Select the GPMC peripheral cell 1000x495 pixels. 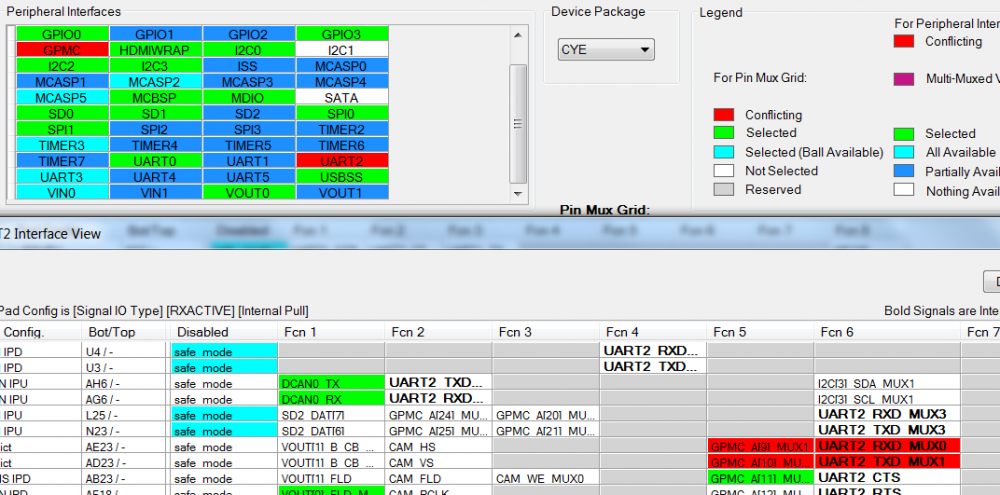click(62, 49)
